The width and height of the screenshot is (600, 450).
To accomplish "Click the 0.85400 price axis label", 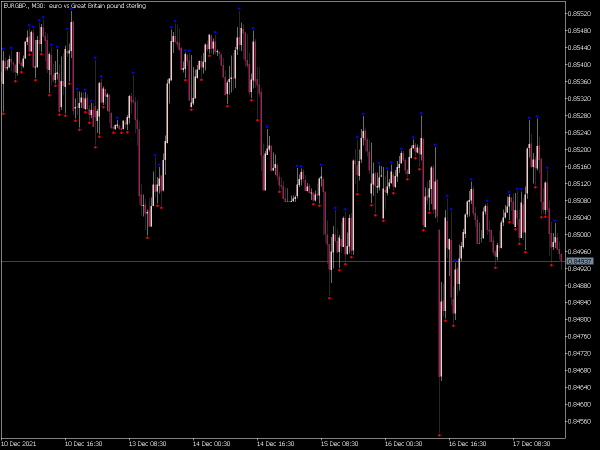I will pos(580,64).
